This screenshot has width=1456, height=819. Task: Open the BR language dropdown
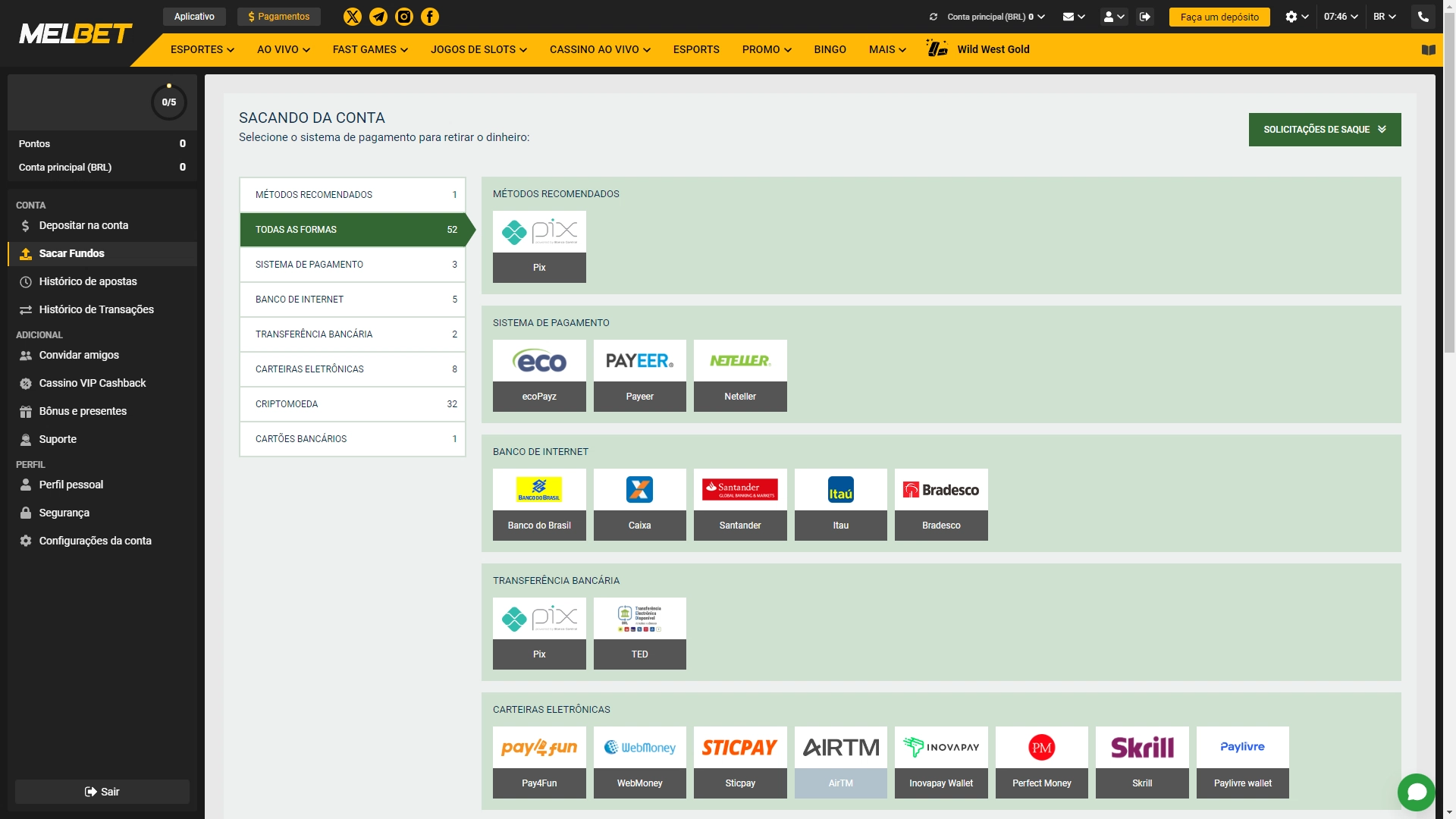(x=1385, y=17)
